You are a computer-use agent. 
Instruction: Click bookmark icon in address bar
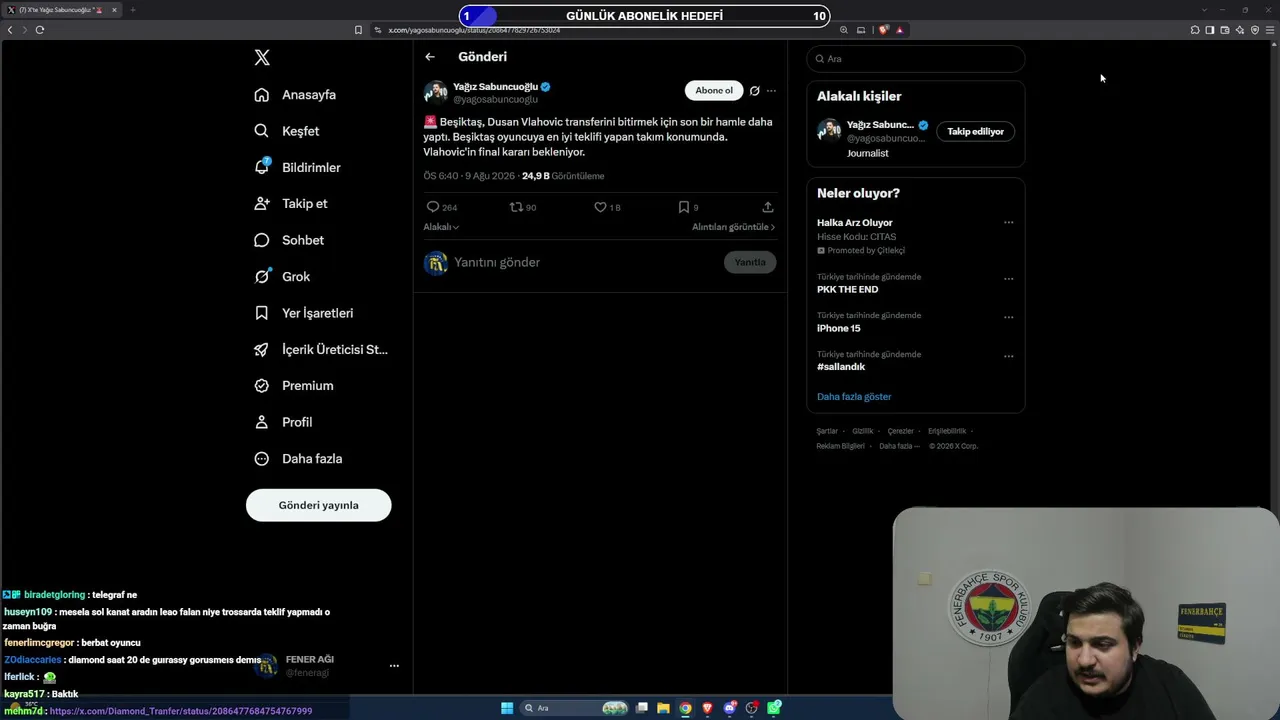pyautogui.click(x=358, y=30)
